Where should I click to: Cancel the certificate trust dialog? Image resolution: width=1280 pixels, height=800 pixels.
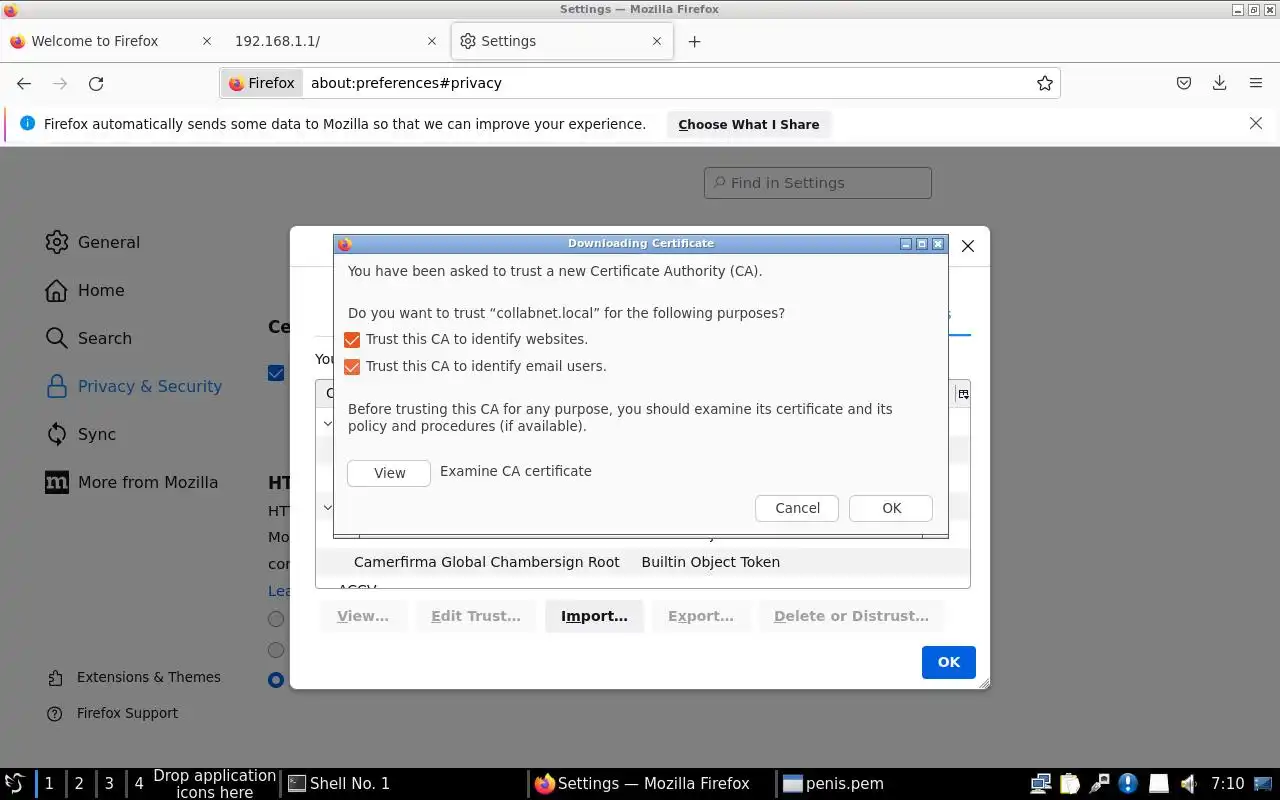pyautogui.click(x=797, y=508)
